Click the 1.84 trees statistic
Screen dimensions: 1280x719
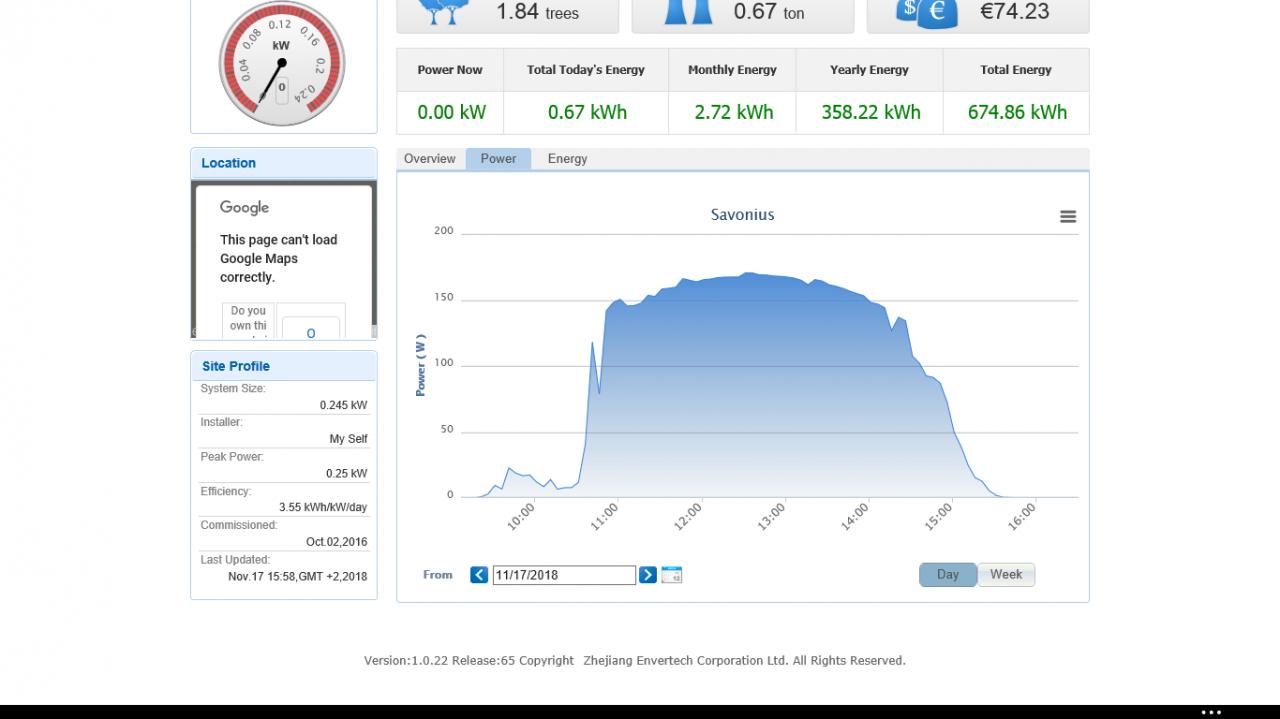(537, 12)
